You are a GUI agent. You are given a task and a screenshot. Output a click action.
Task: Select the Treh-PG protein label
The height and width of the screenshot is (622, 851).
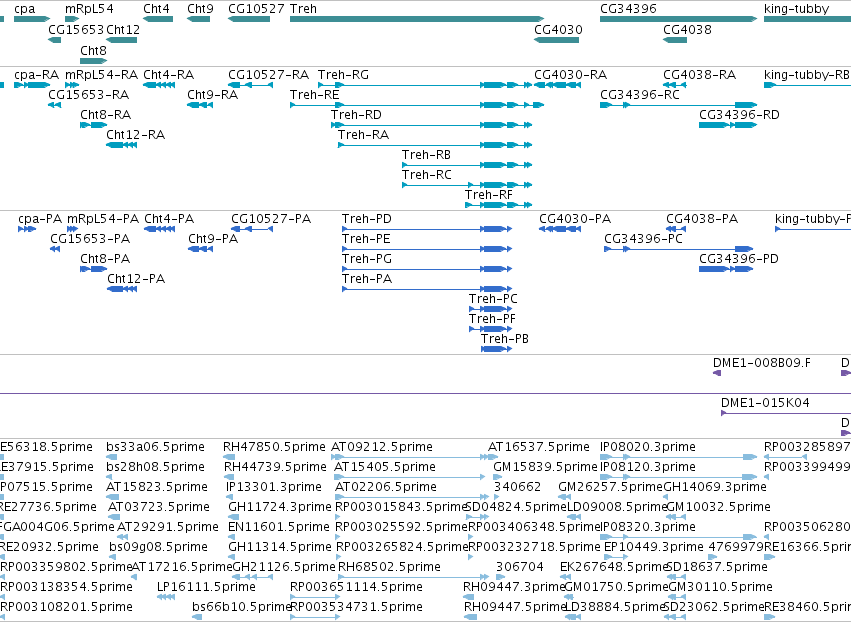pyautogui.click(x=367, y=259)
